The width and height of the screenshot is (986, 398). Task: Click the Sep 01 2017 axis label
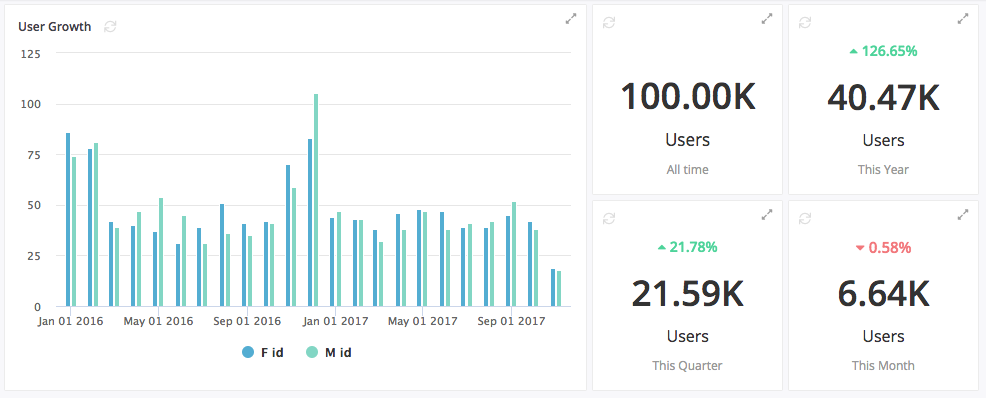click(511, 322)
